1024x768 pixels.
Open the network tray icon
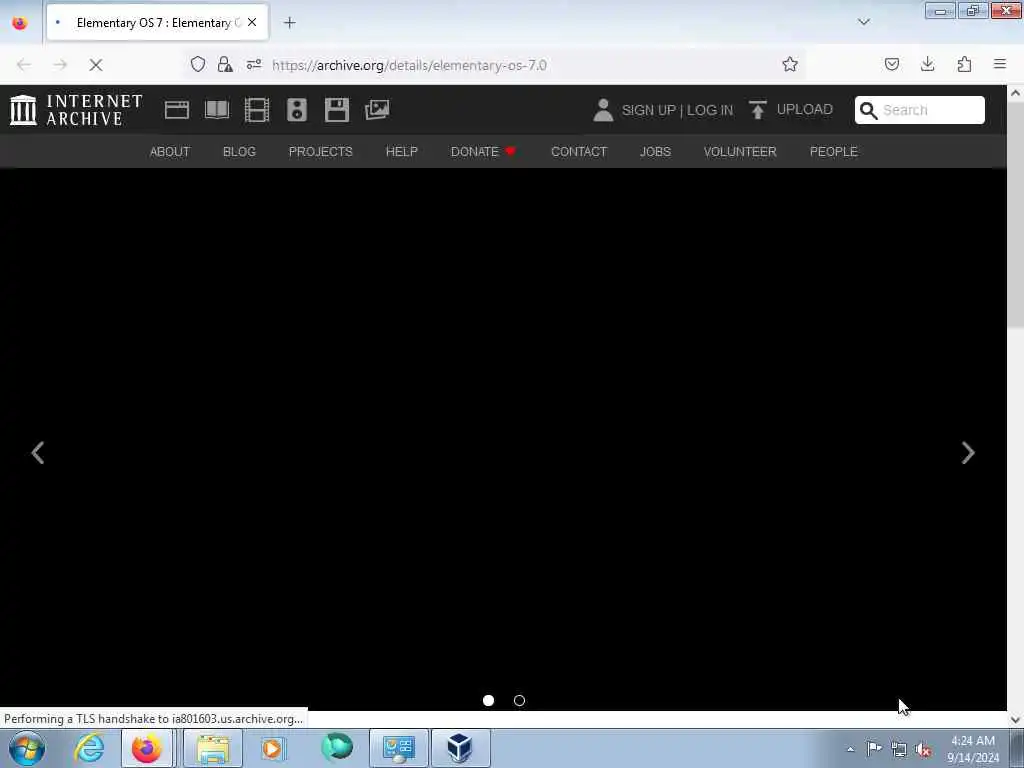[899, 749]
